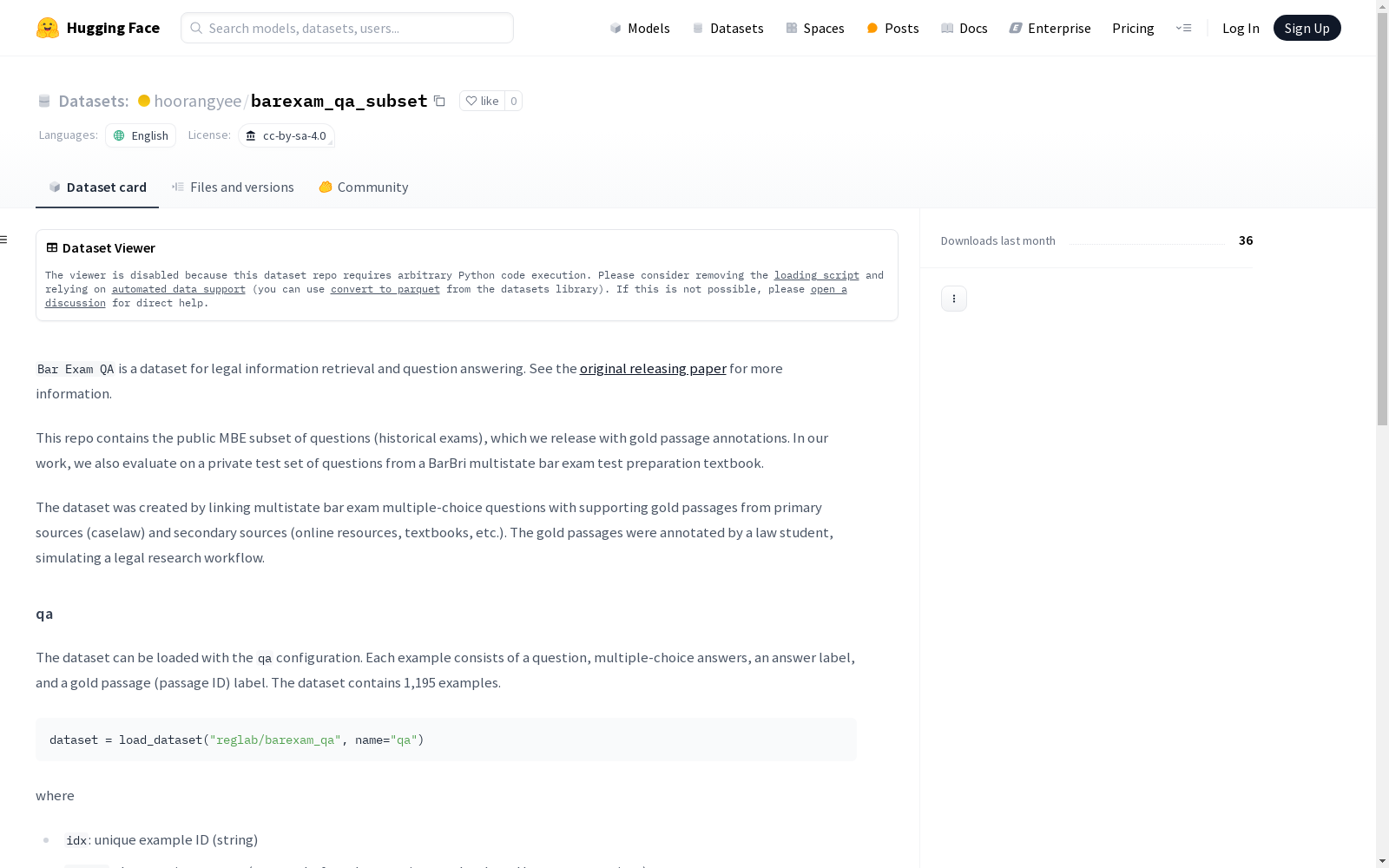Click the scrollbar down arrow
1389x868 pixels.
1382,861
